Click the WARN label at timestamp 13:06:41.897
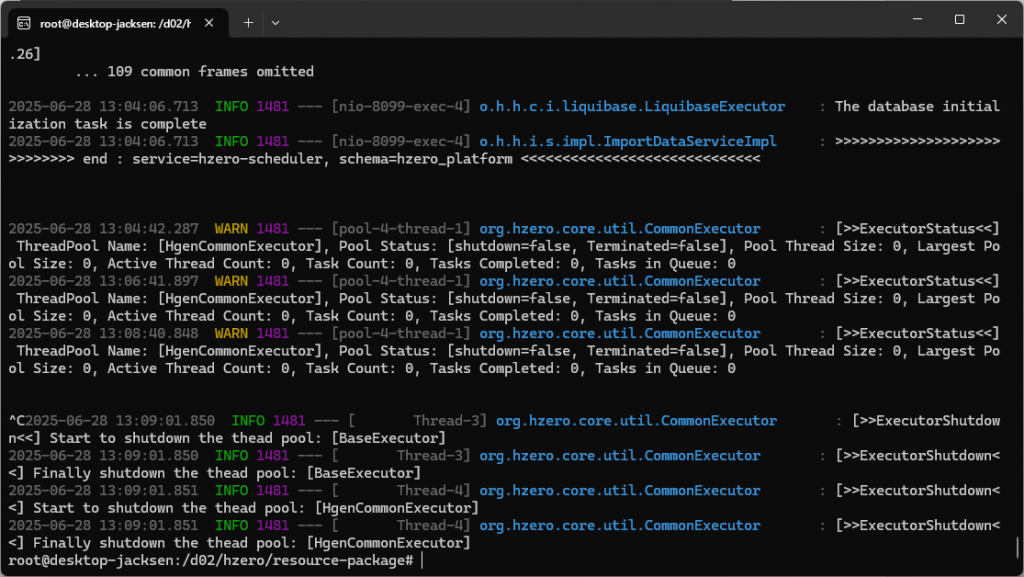The image size is (1024, 577). (x=231, y=282)
